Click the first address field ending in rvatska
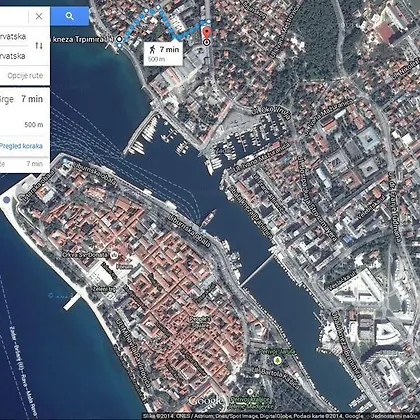The height and width of the screenshot is (420, 420). pyautogui.click(x=13, y=36)
